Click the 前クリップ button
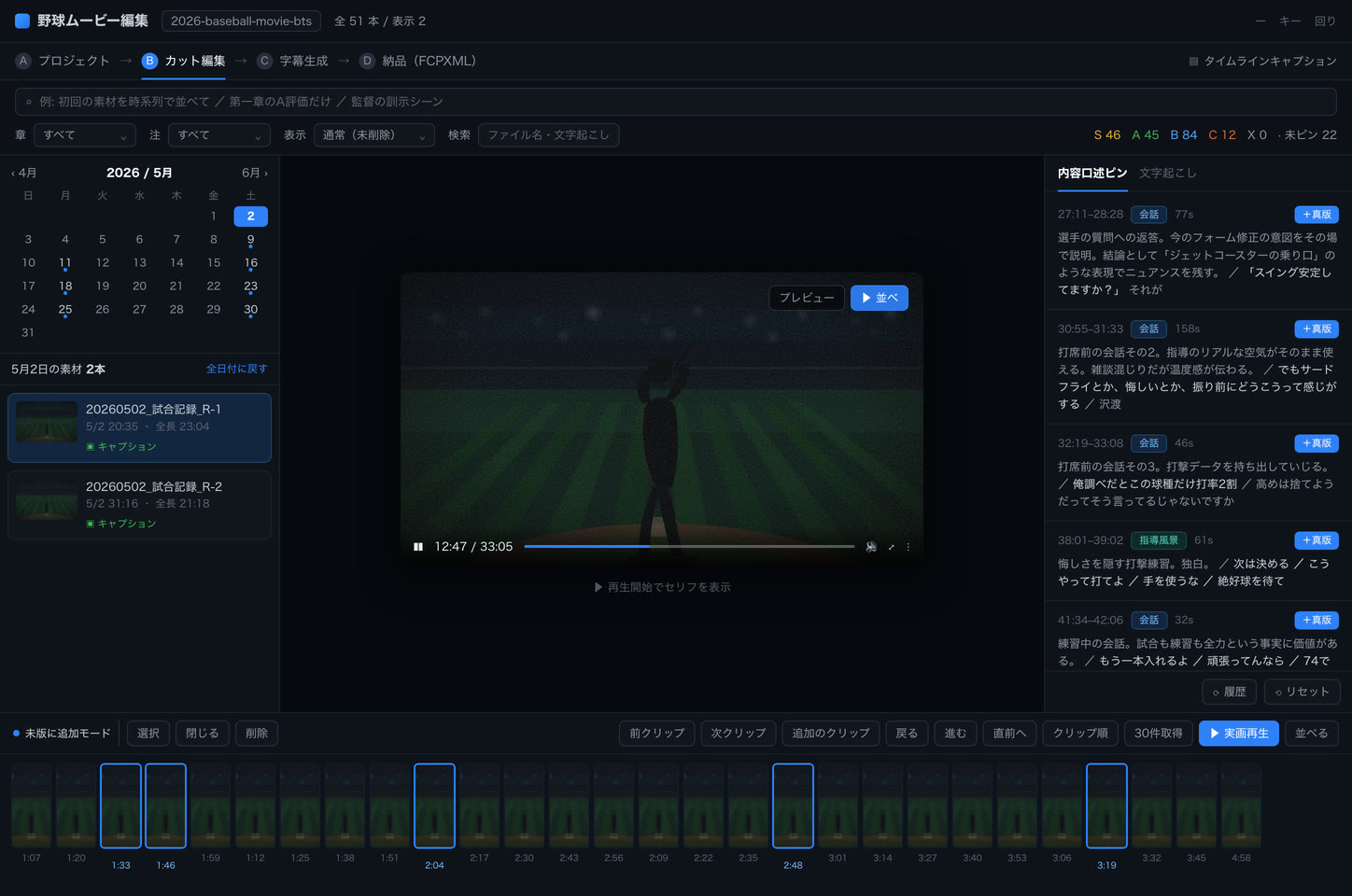This screenshot has width=1352, height=896. tap(657, 734)
